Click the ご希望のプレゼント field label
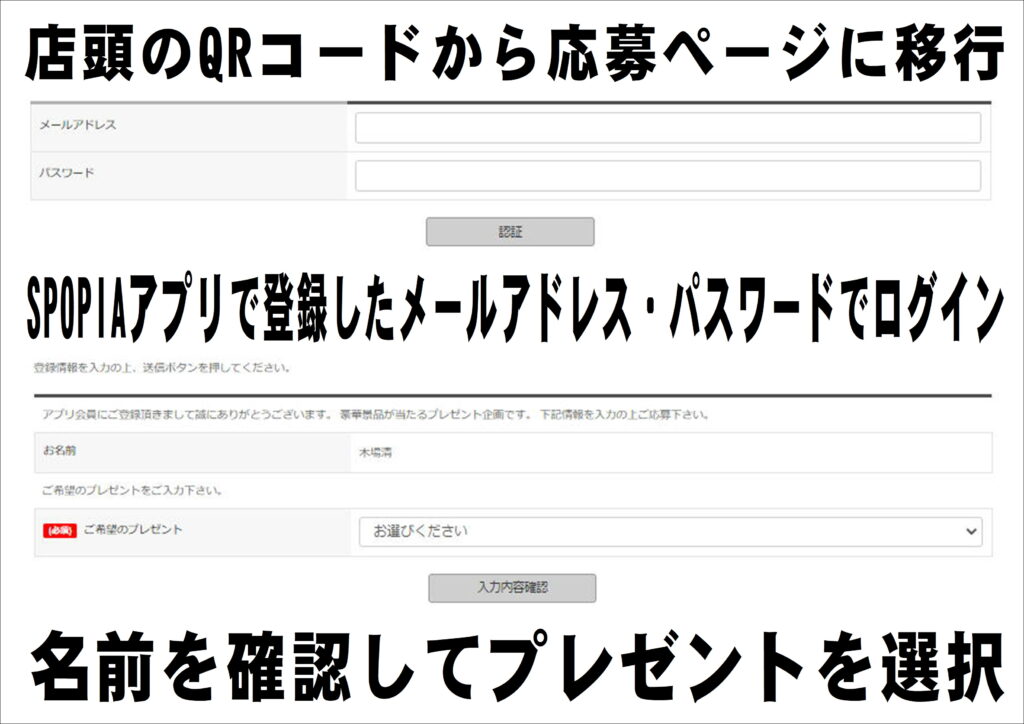This screenshot has height=724, width=1024. [x=133, y=529]
